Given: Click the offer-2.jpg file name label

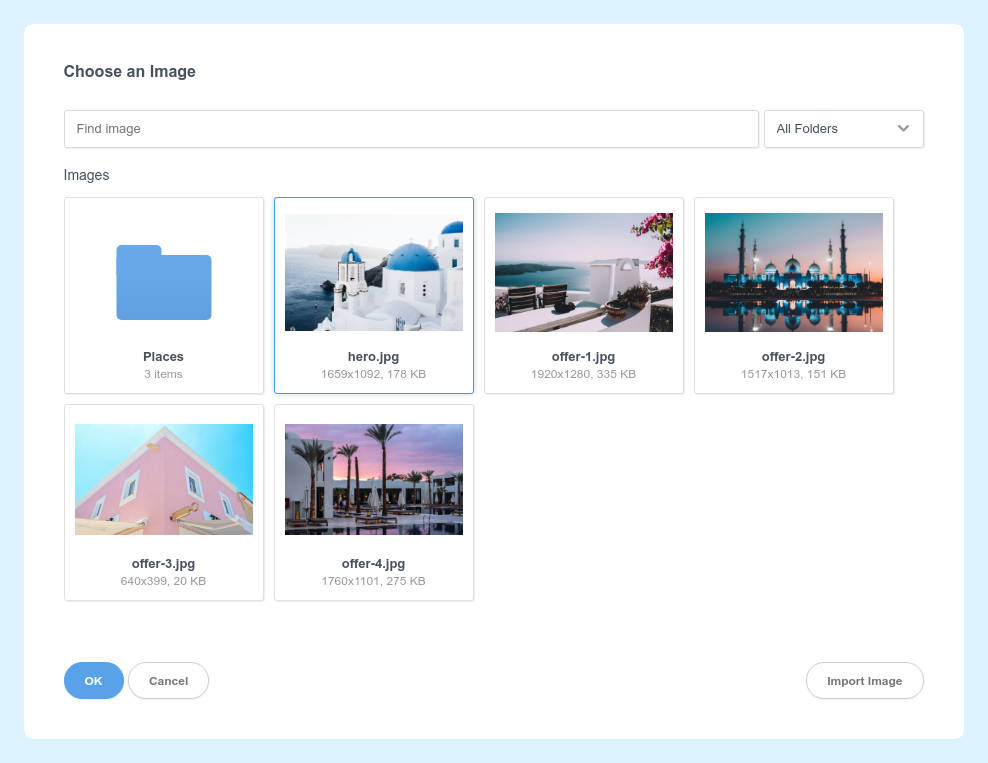Looking at the screenshot, I should click(793, 356).
